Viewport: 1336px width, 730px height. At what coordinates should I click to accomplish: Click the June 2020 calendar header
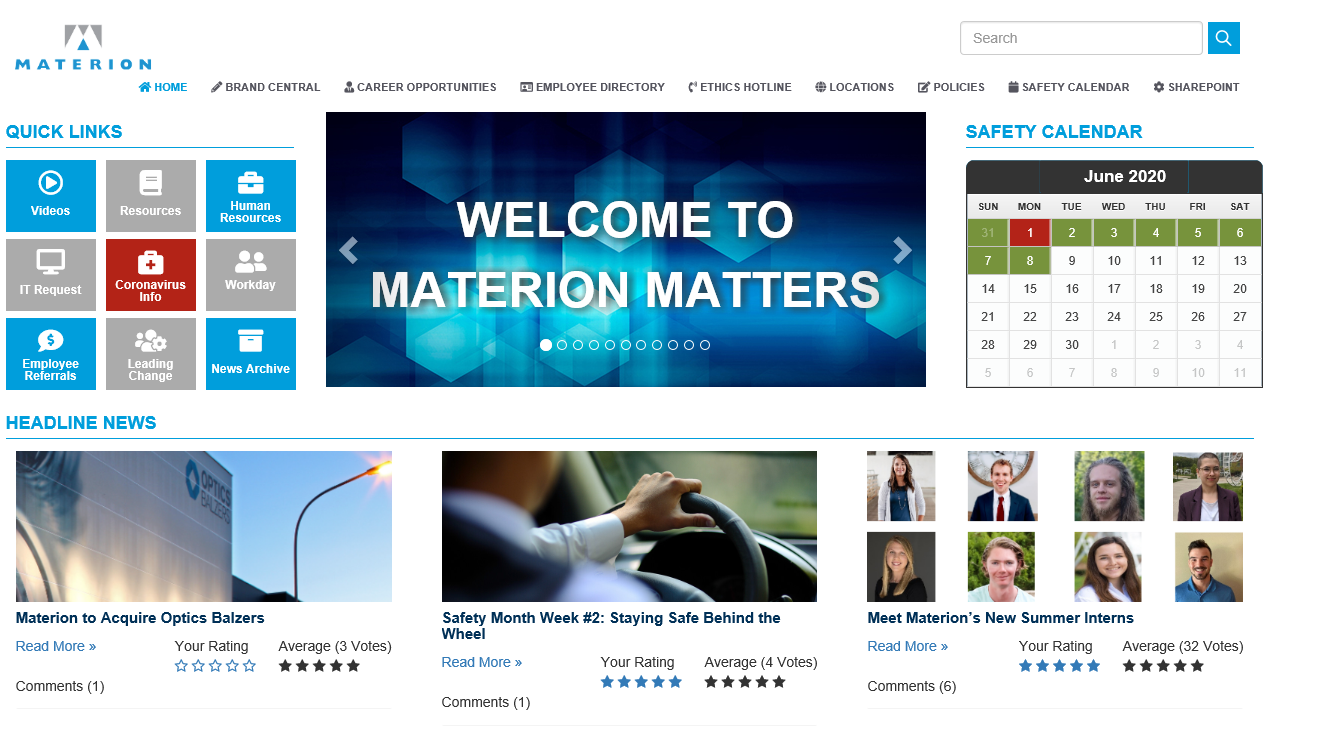point(1125,176)
